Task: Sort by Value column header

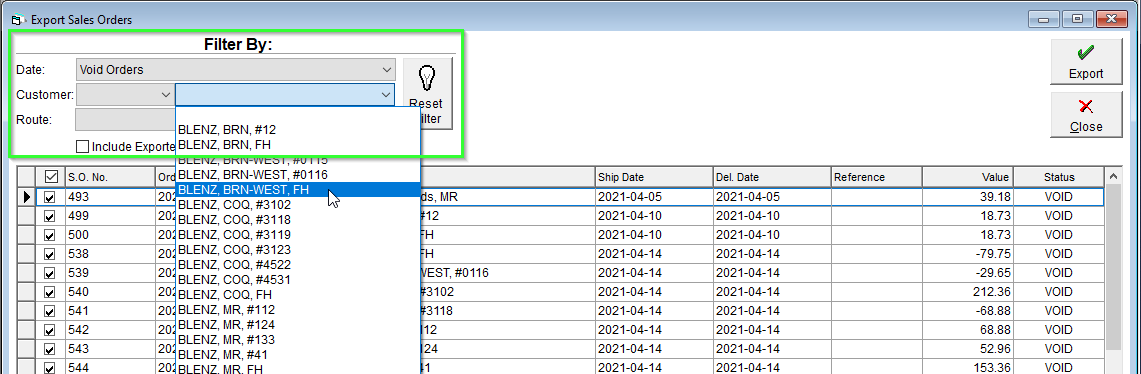Action: coord(968,177)
